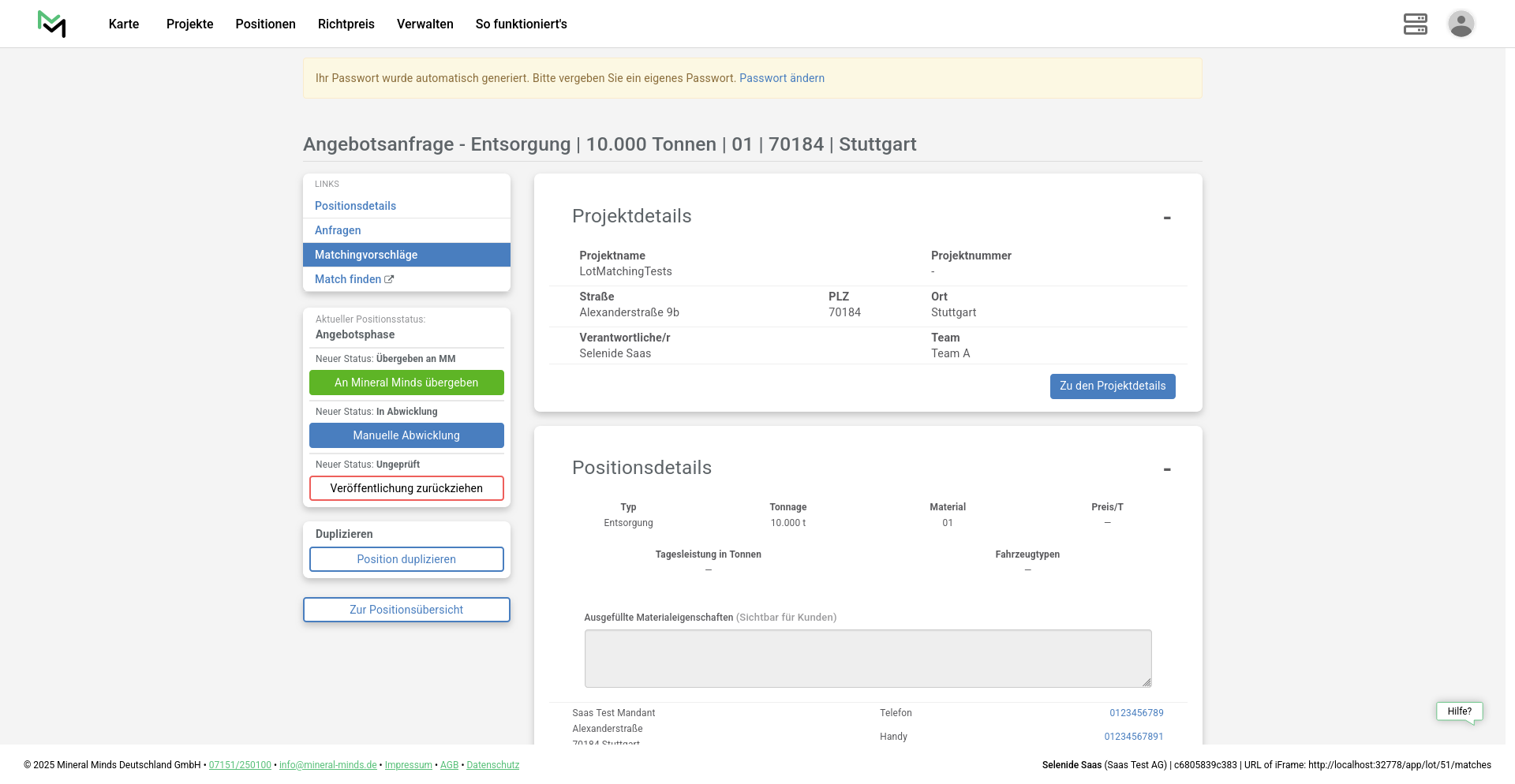Click Manuelle Abwicklung button
Viewport: 1515px width, 784px height.
[406, 435]
